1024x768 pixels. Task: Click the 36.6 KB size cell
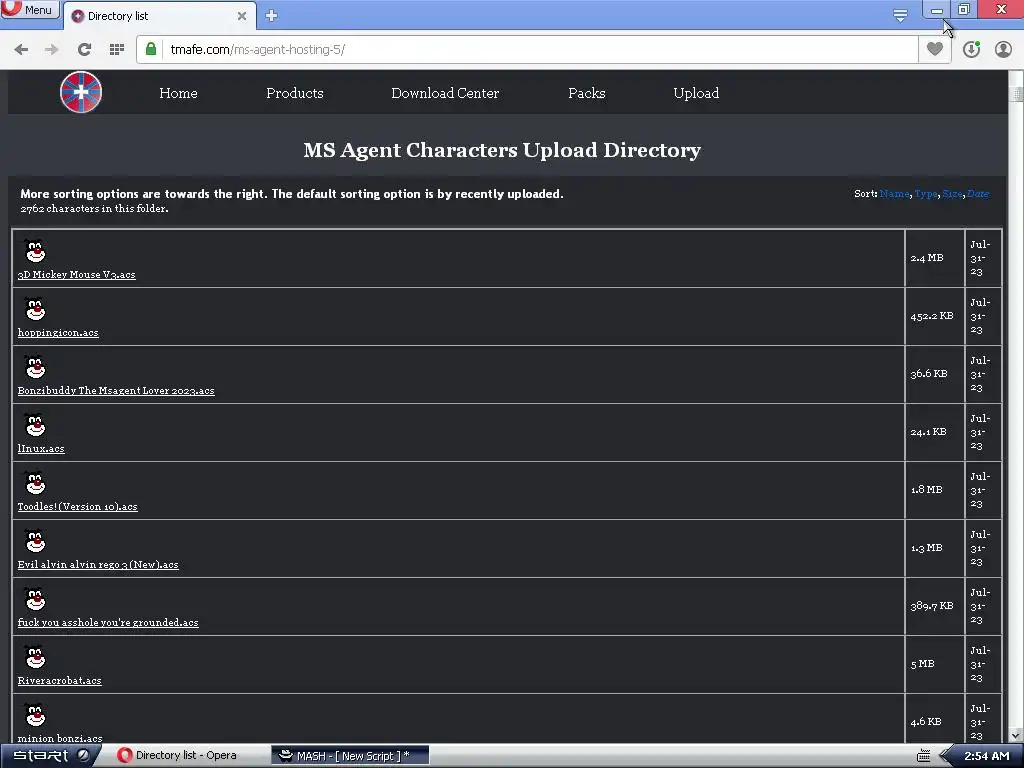[935, 374]
